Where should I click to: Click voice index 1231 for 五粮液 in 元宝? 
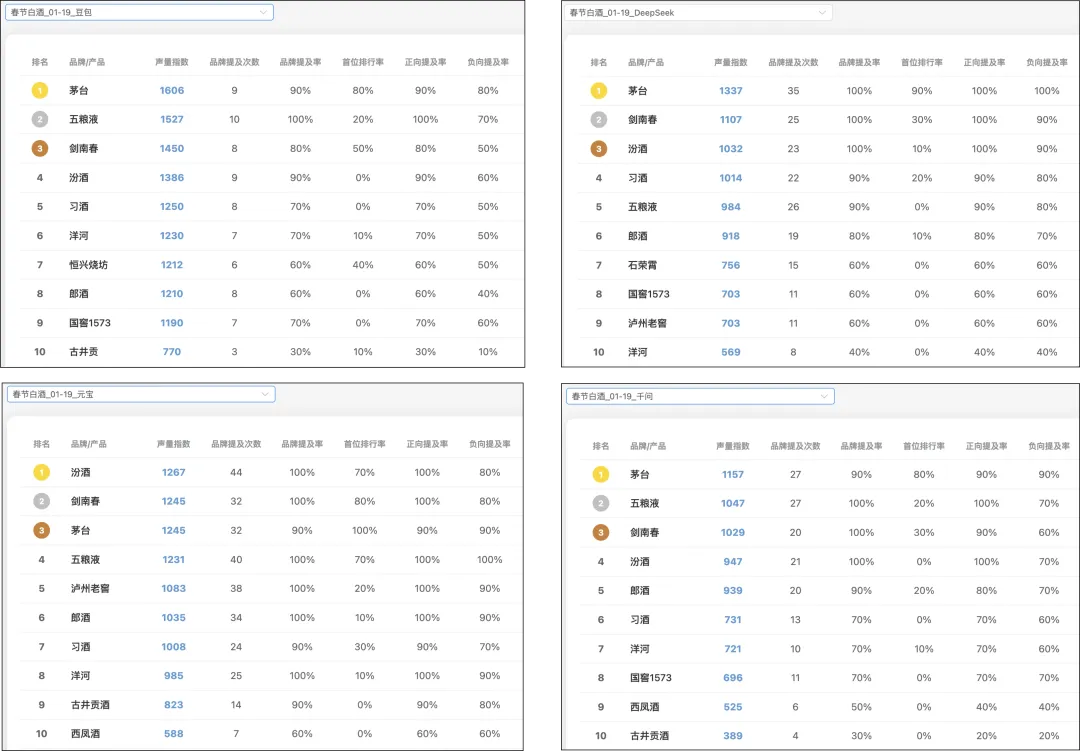click(x=174, y=559)
